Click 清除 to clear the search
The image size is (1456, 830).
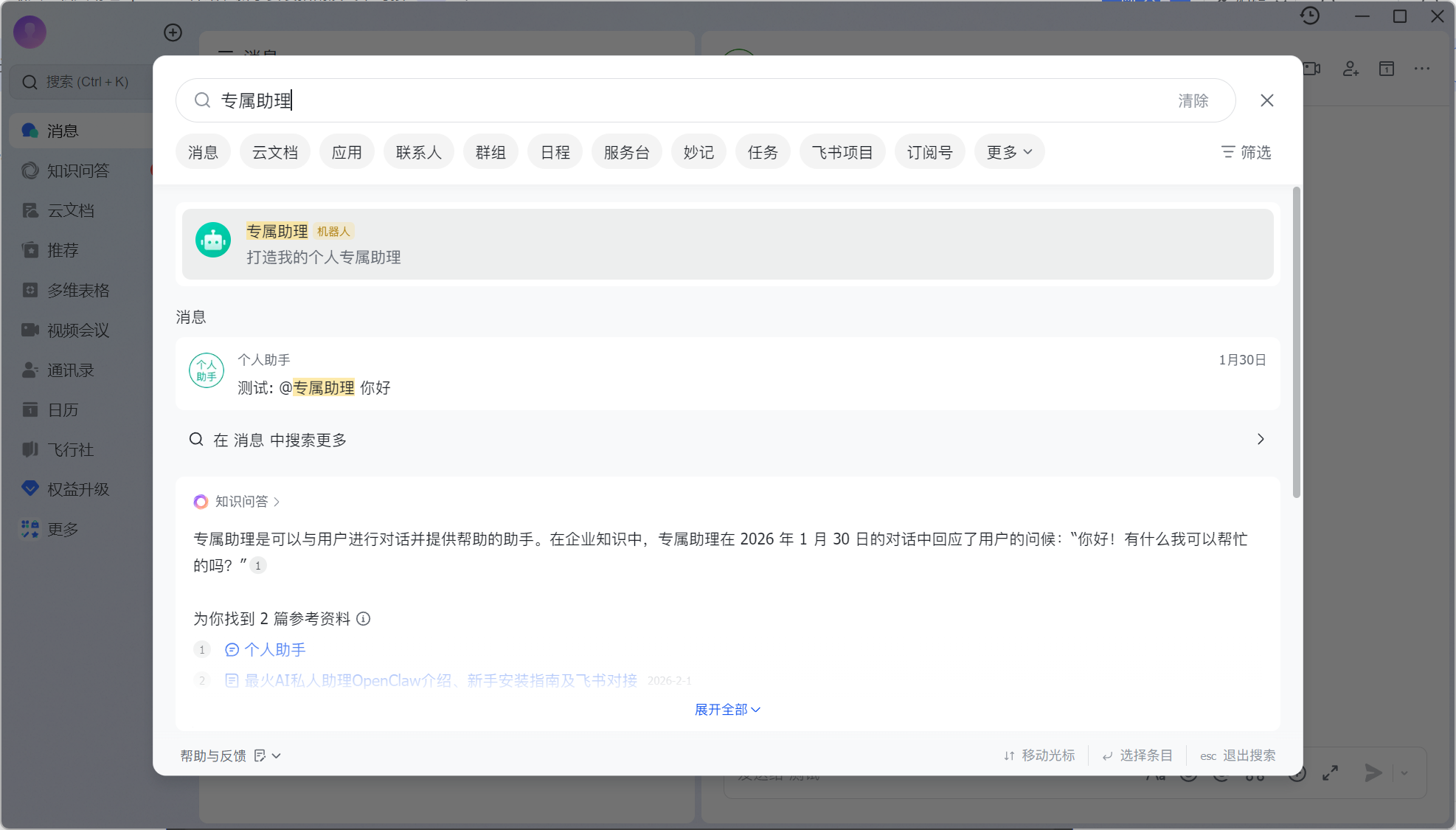pos(1193,100)
